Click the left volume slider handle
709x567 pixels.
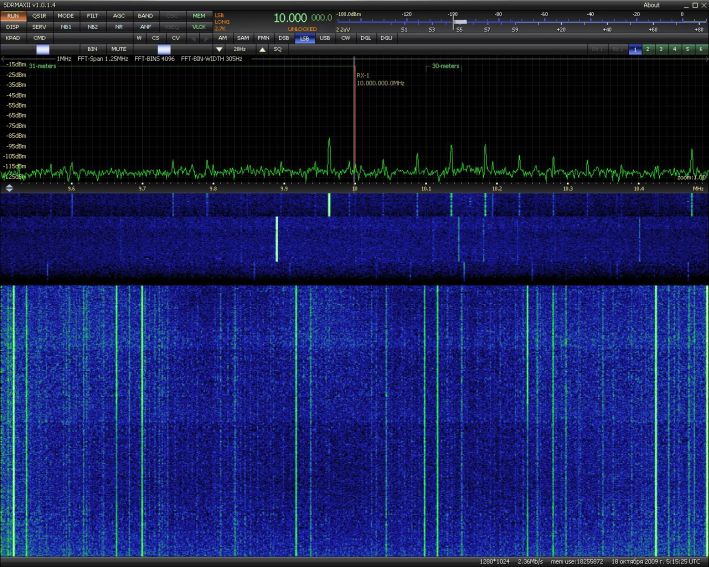click(43, 49)
